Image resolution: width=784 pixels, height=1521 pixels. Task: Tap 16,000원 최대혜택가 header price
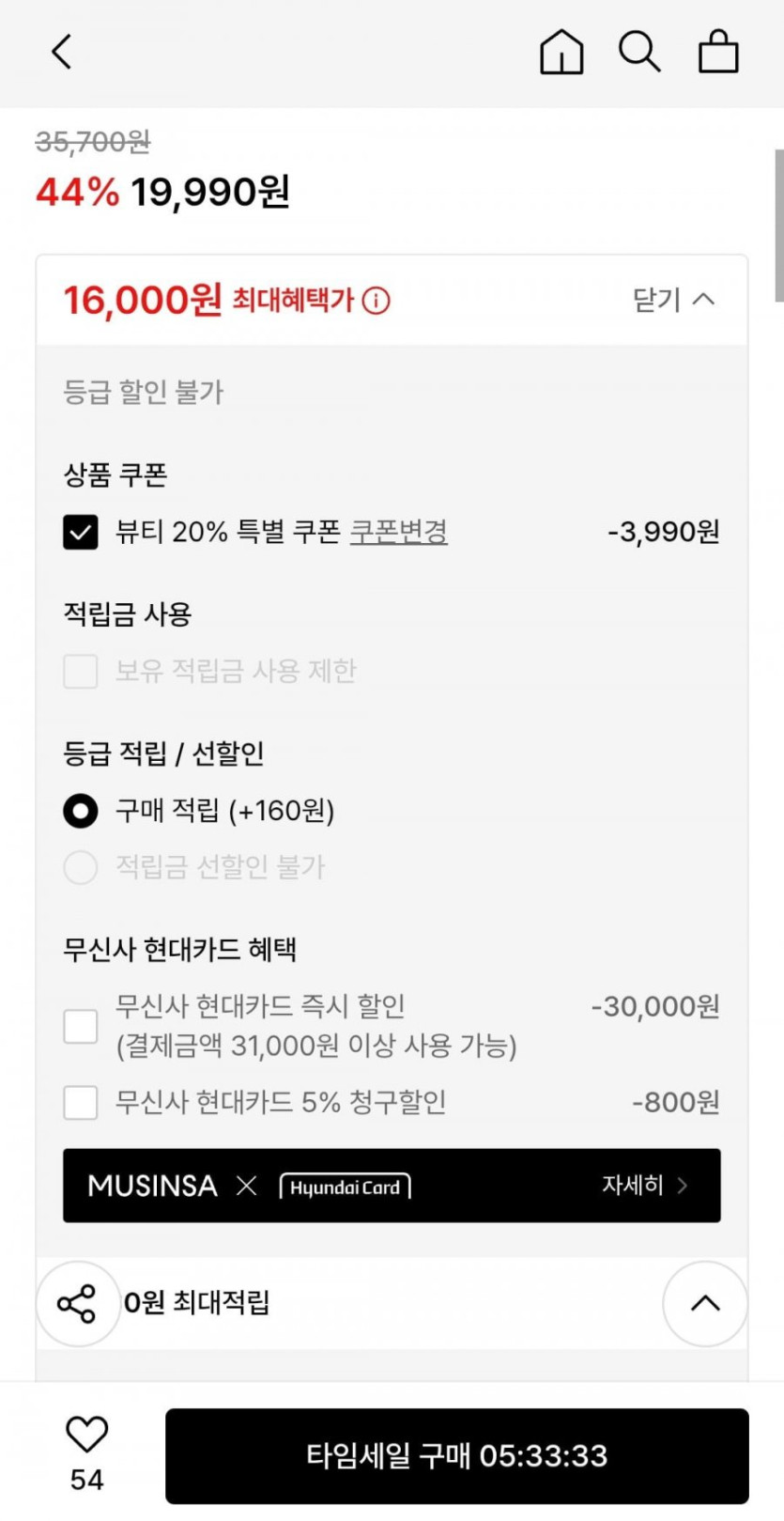pos(143,301)
